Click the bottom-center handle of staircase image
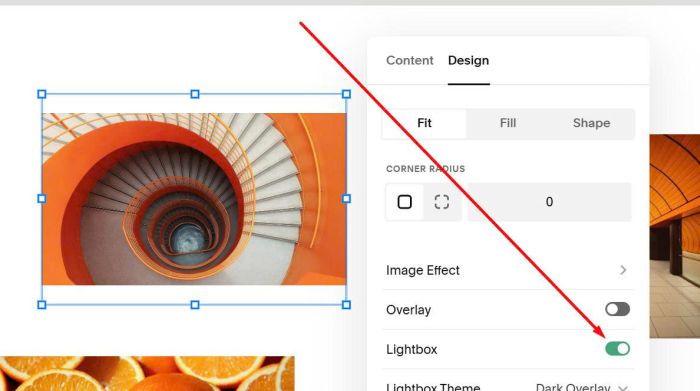 click(195, 305)
